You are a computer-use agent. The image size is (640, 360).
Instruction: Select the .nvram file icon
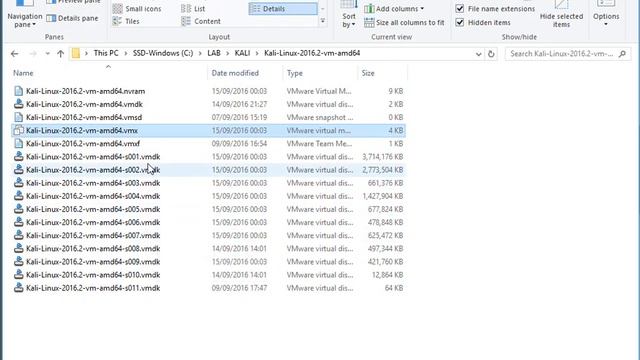tap(18, 91)
